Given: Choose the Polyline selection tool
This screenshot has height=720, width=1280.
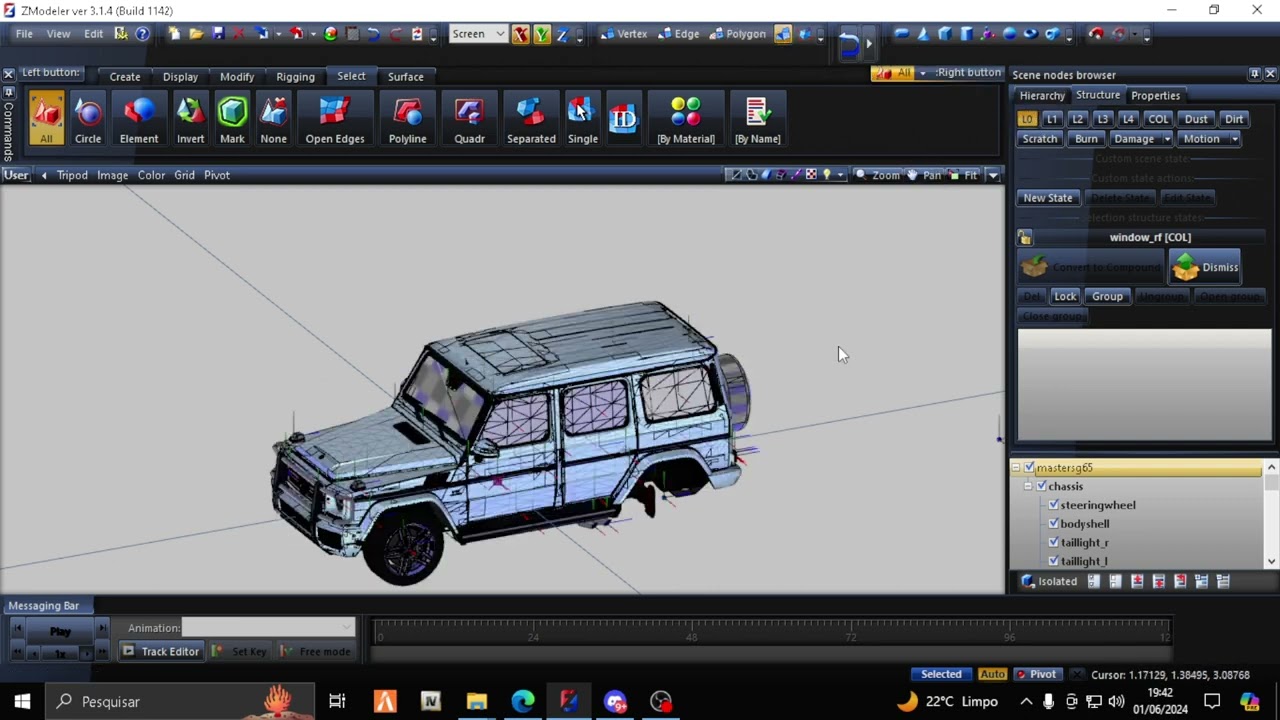Looking at the screenshot, I should pos(407,119).
